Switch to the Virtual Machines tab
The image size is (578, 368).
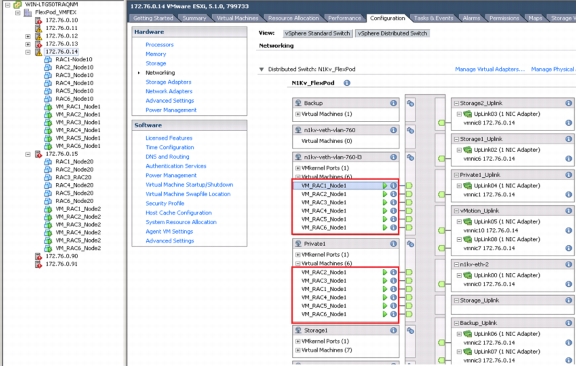tap(237, 18)
